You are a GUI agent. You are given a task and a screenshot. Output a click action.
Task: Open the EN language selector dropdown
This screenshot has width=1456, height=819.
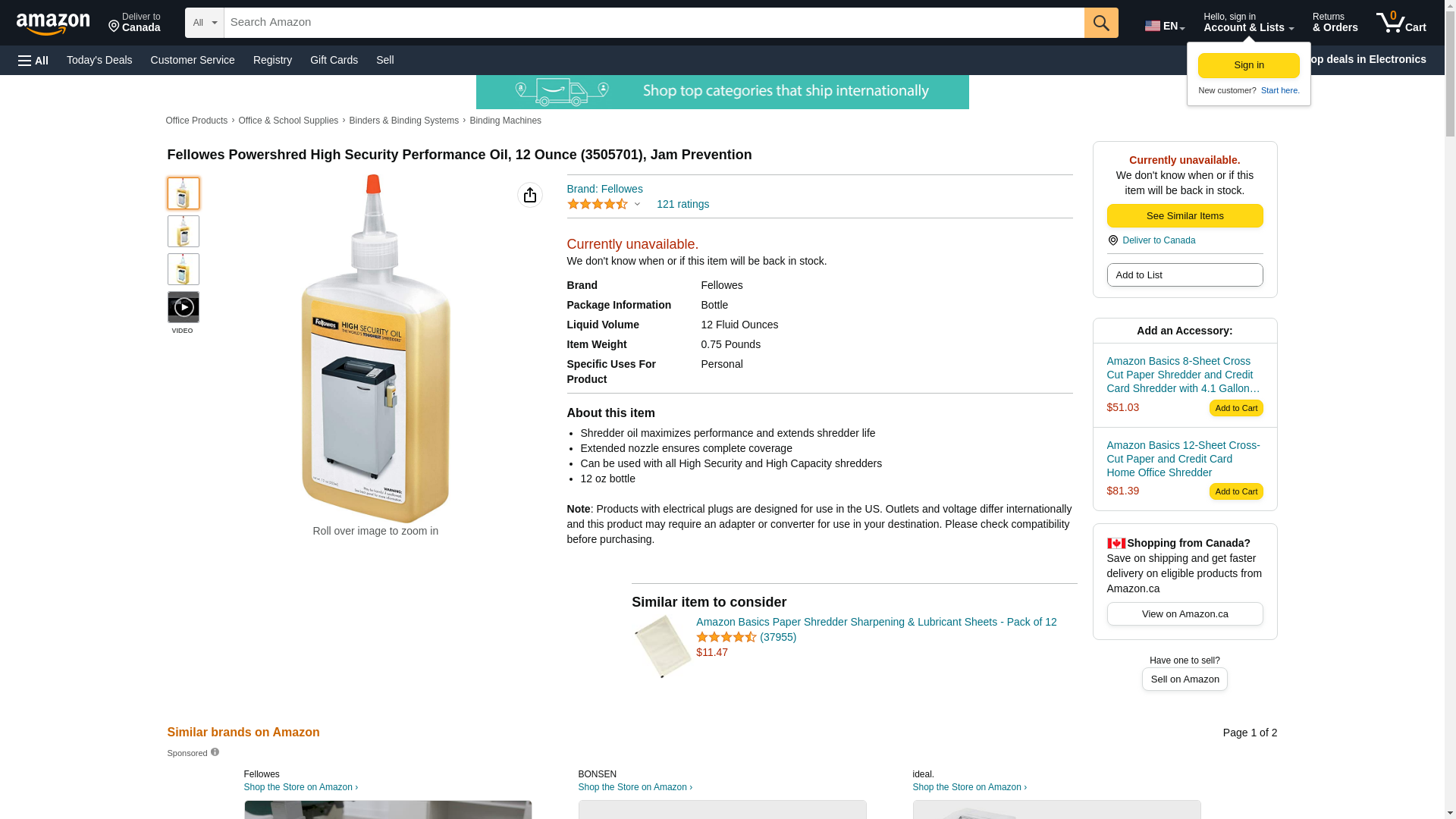pyautogui.click(x=1164, y=26)
